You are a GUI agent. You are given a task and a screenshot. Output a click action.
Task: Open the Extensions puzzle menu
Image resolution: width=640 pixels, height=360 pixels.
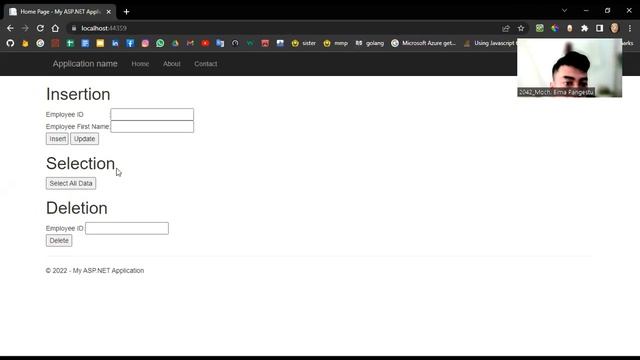pos(584,28)
